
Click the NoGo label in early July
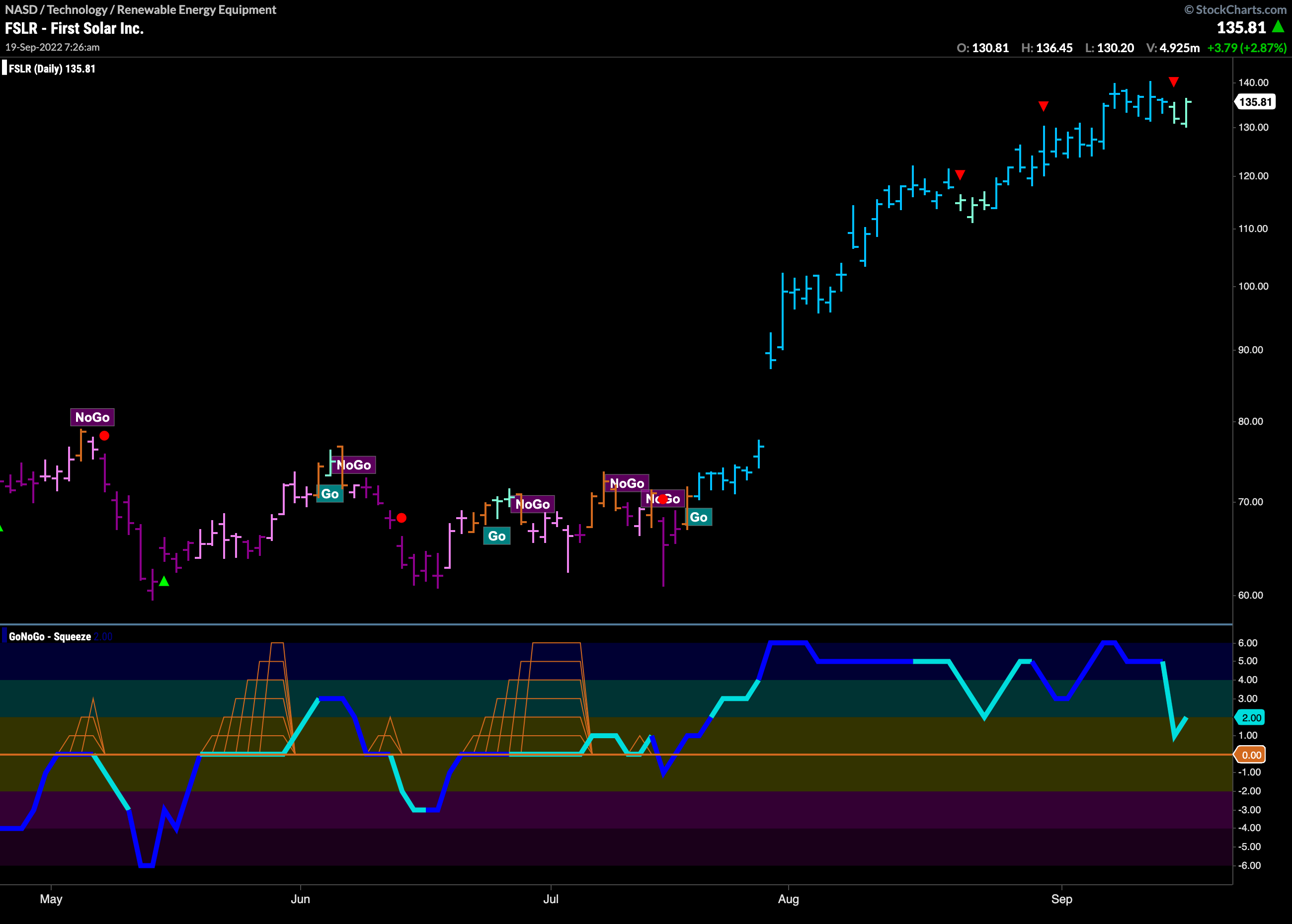[627, 484]
